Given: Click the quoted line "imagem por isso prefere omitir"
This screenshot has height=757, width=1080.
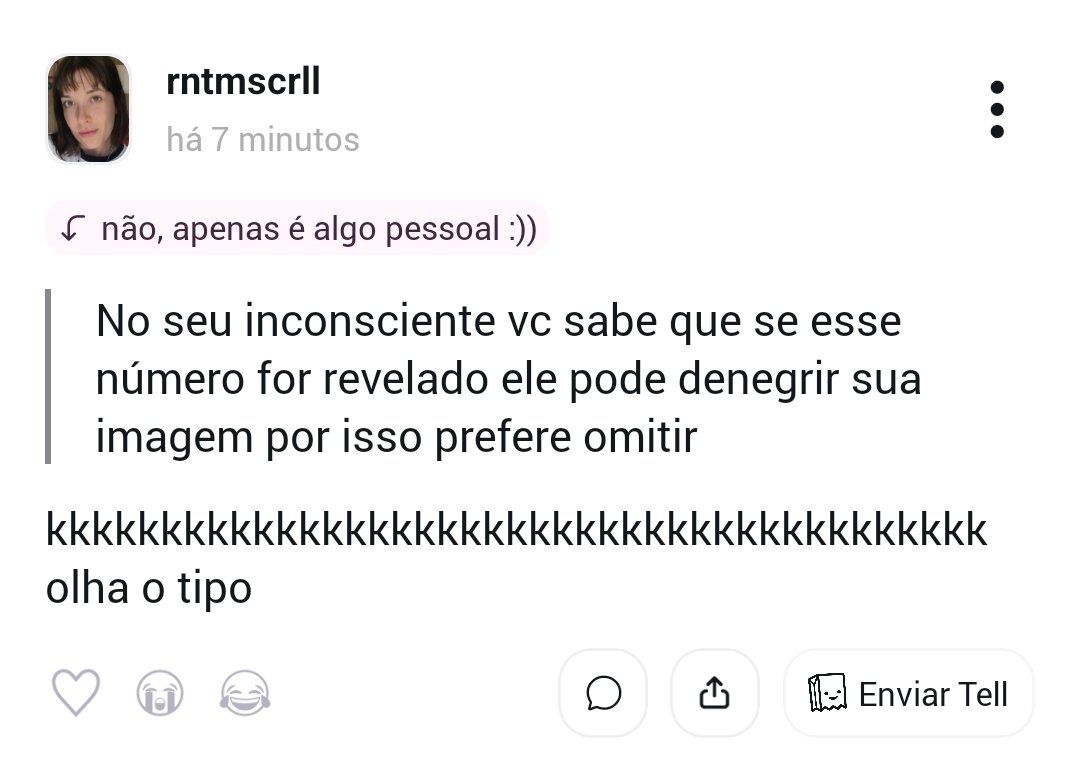Looking at the screenshot, I should (x=396, y=438).
